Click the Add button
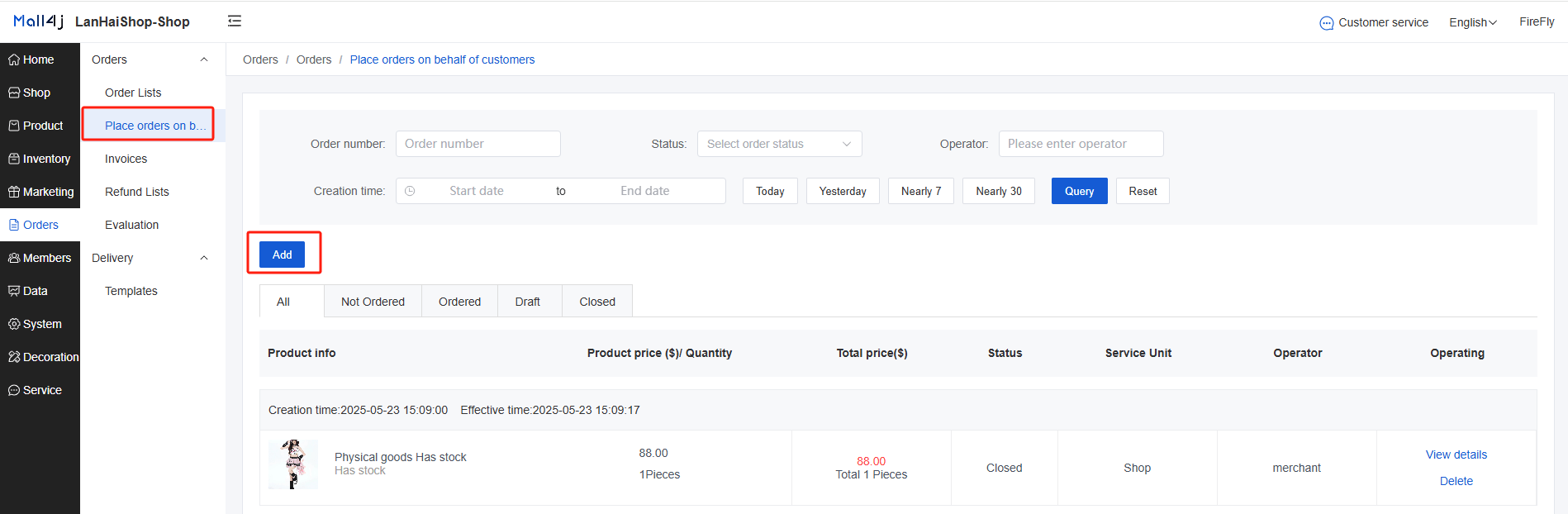This screenshot has width=1568, height=514. pyautogui.click(x=283, y=255)
